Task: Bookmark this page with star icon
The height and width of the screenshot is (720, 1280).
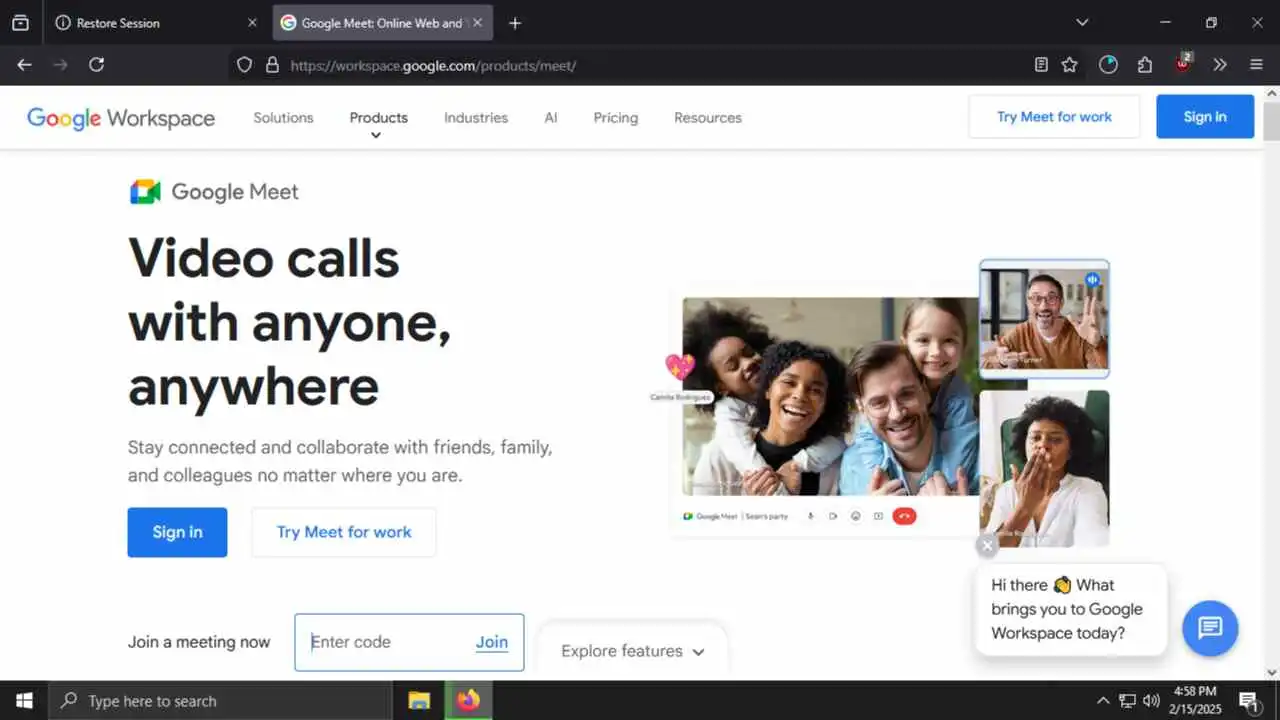Action: click(1069, 65)
